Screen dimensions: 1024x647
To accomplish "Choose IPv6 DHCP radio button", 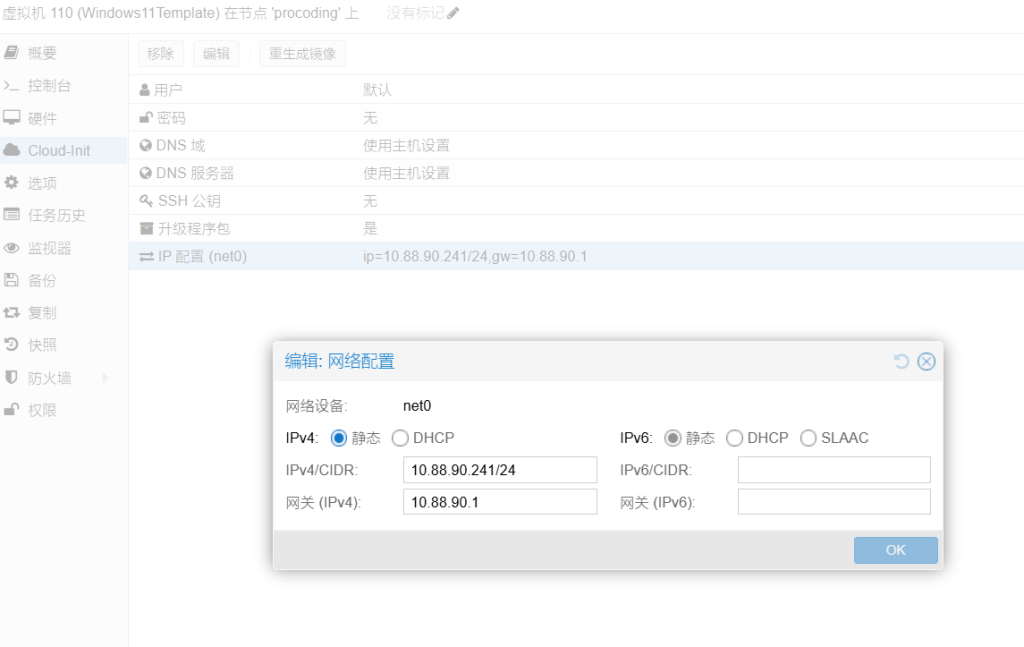I will 734,438.
